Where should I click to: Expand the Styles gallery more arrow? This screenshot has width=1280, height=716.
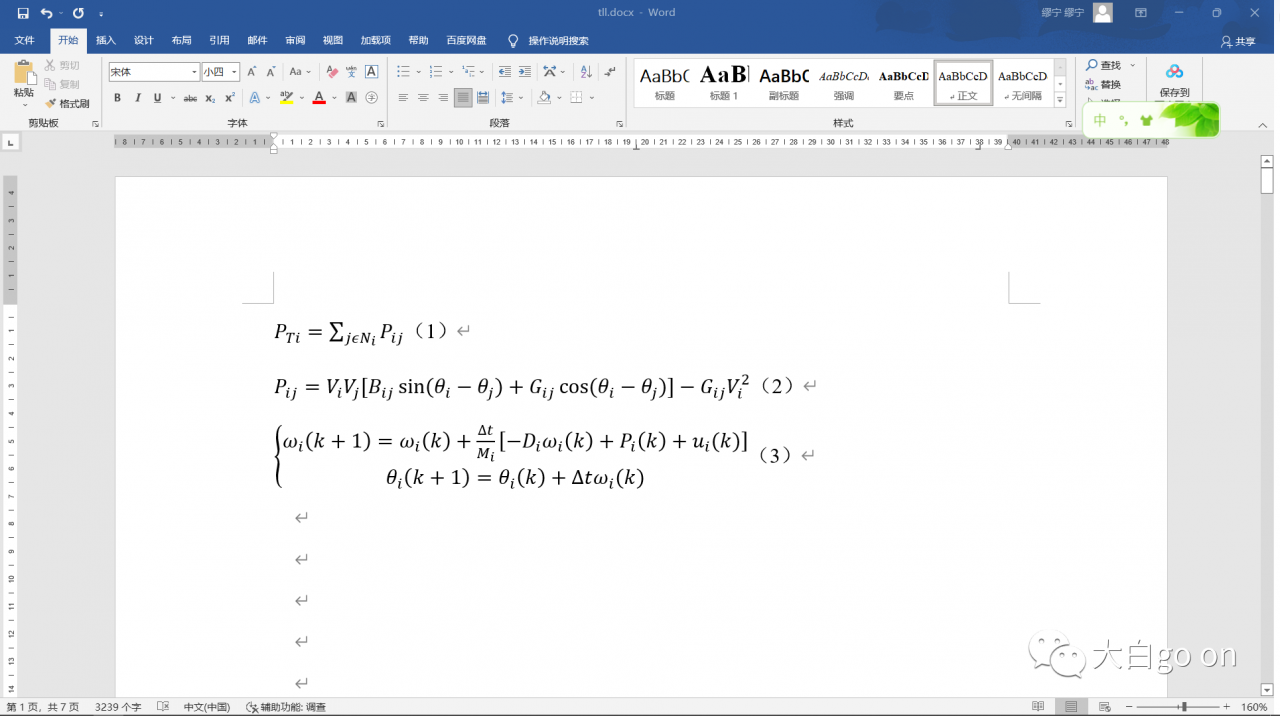pos(1061,100)
